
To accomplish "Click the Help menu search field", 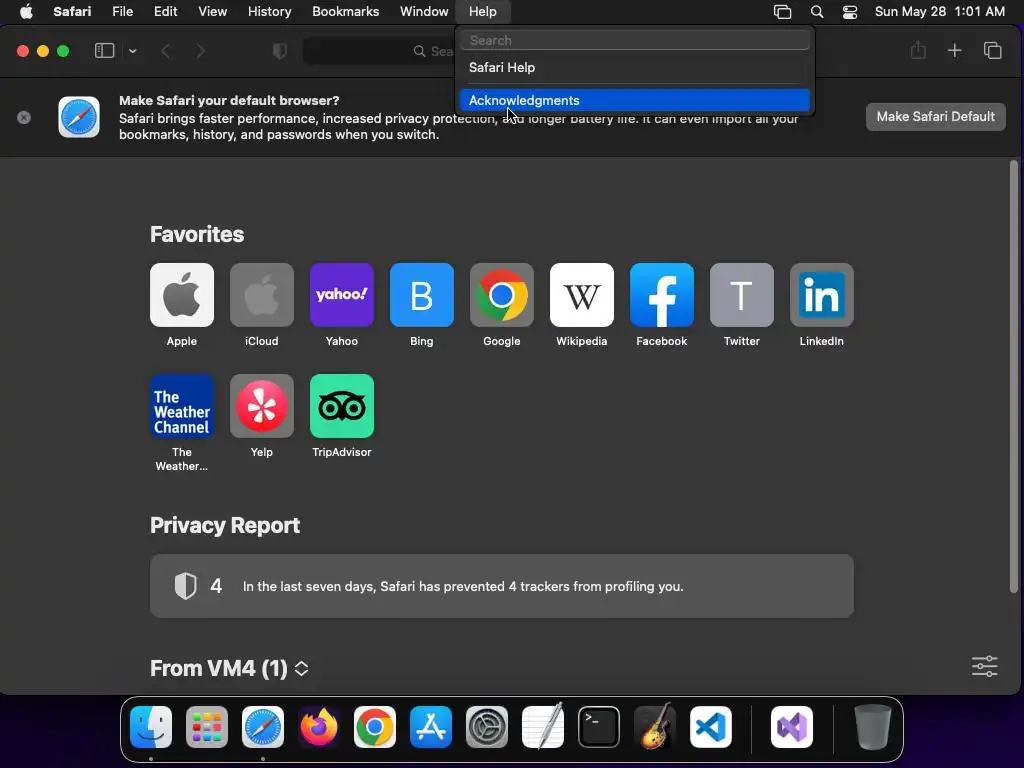I will pos(635,40).
